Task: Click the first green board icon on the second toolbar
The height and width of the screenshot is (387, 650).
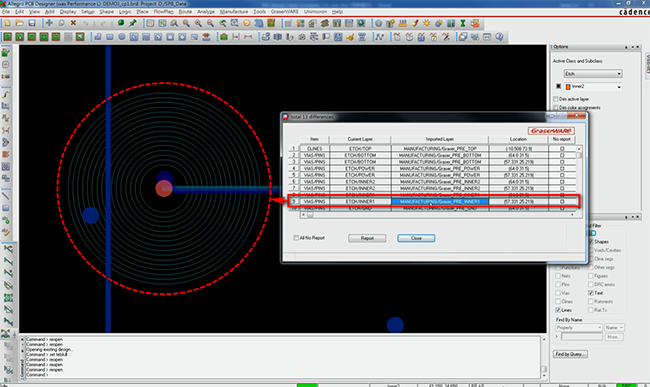Action: tap(7, 37)
